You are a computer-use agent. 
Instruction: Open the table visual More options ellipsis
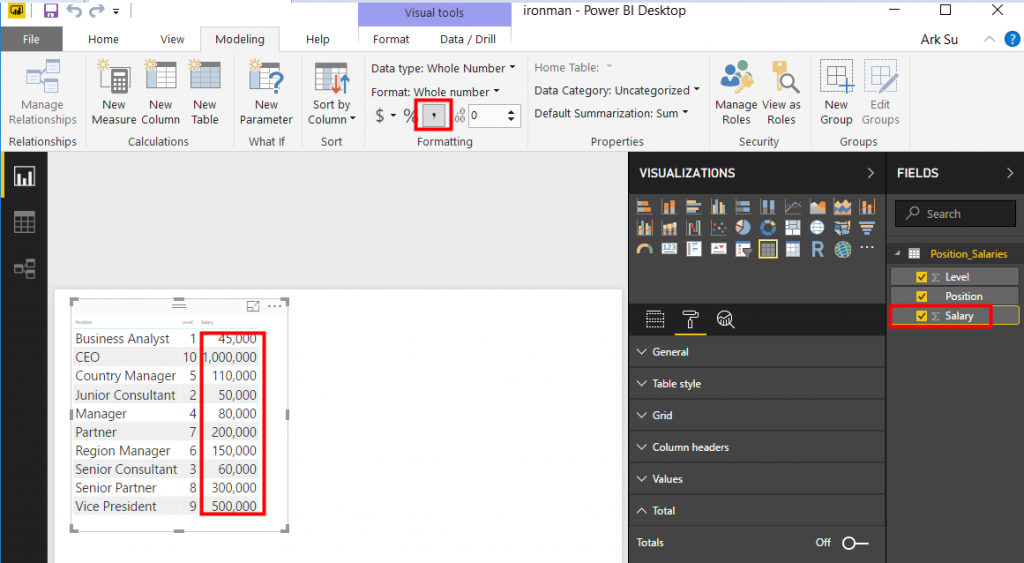275,306
